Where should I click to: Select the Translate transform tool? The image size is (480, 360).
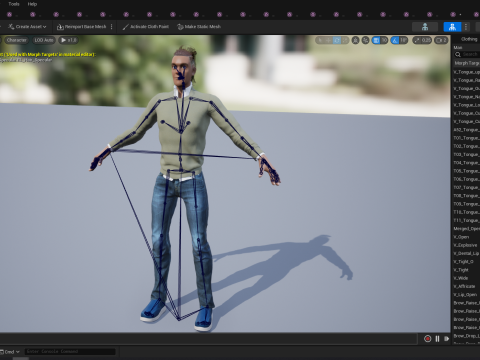[328, 40]
